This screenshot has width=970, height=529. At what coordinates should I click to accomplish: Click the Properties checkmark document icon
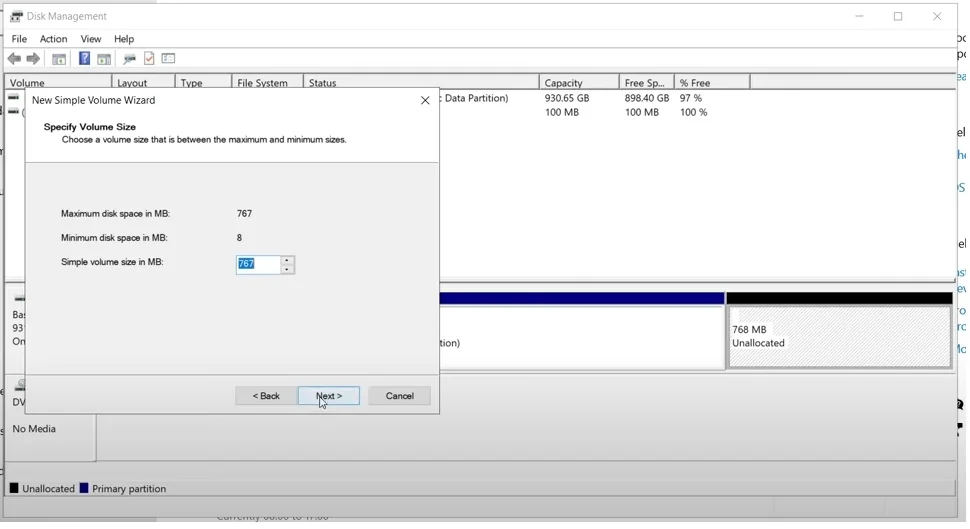pyautogui.click(x=149, y=59)
